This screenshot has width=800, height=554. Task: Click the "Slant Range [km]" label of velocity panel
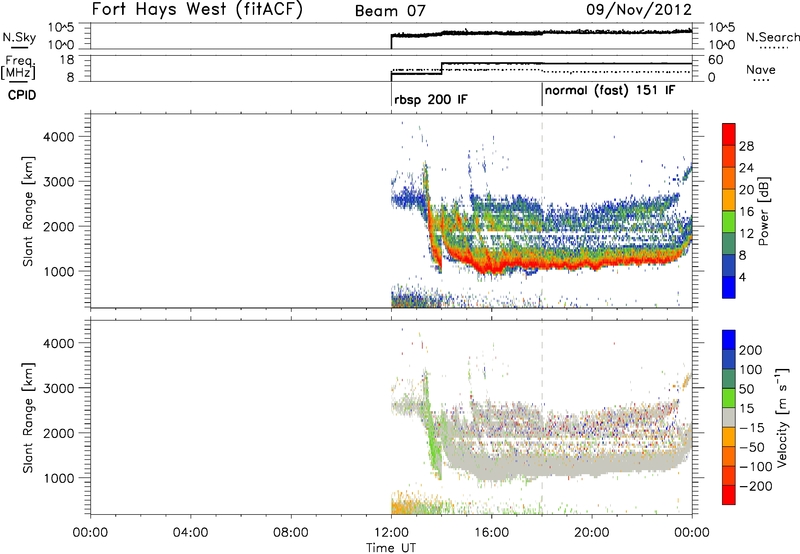28,417
